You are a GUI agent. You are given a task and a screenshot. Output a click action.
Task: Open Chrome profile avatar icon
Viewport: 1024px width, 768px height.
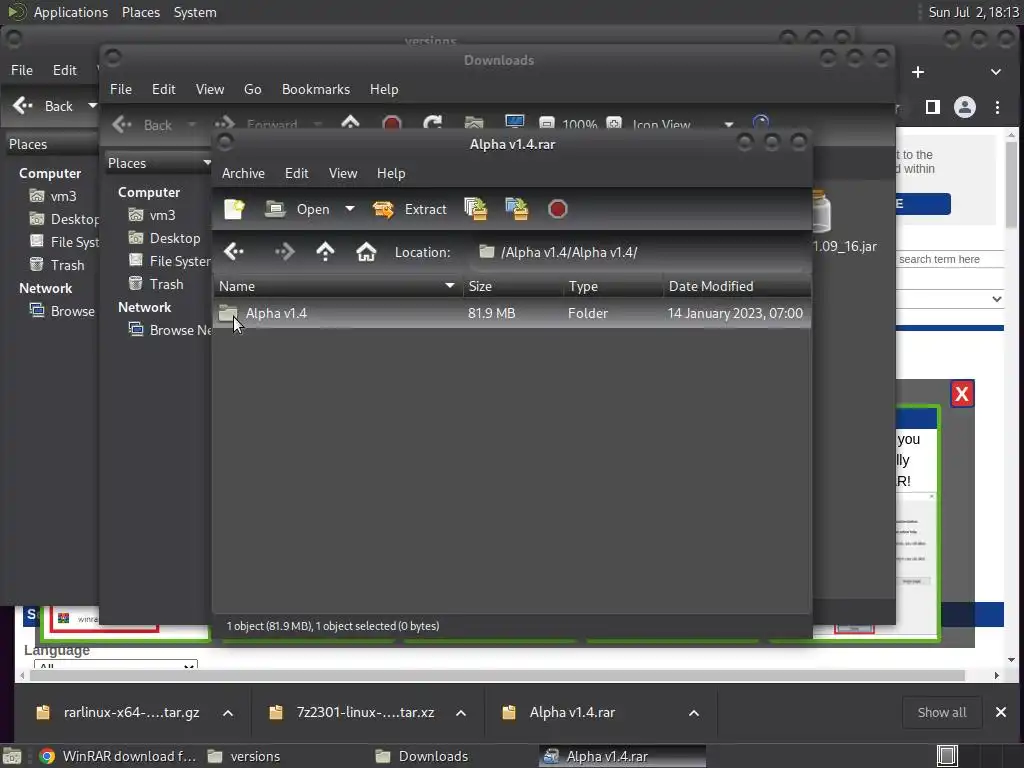[x=965, y=107]
